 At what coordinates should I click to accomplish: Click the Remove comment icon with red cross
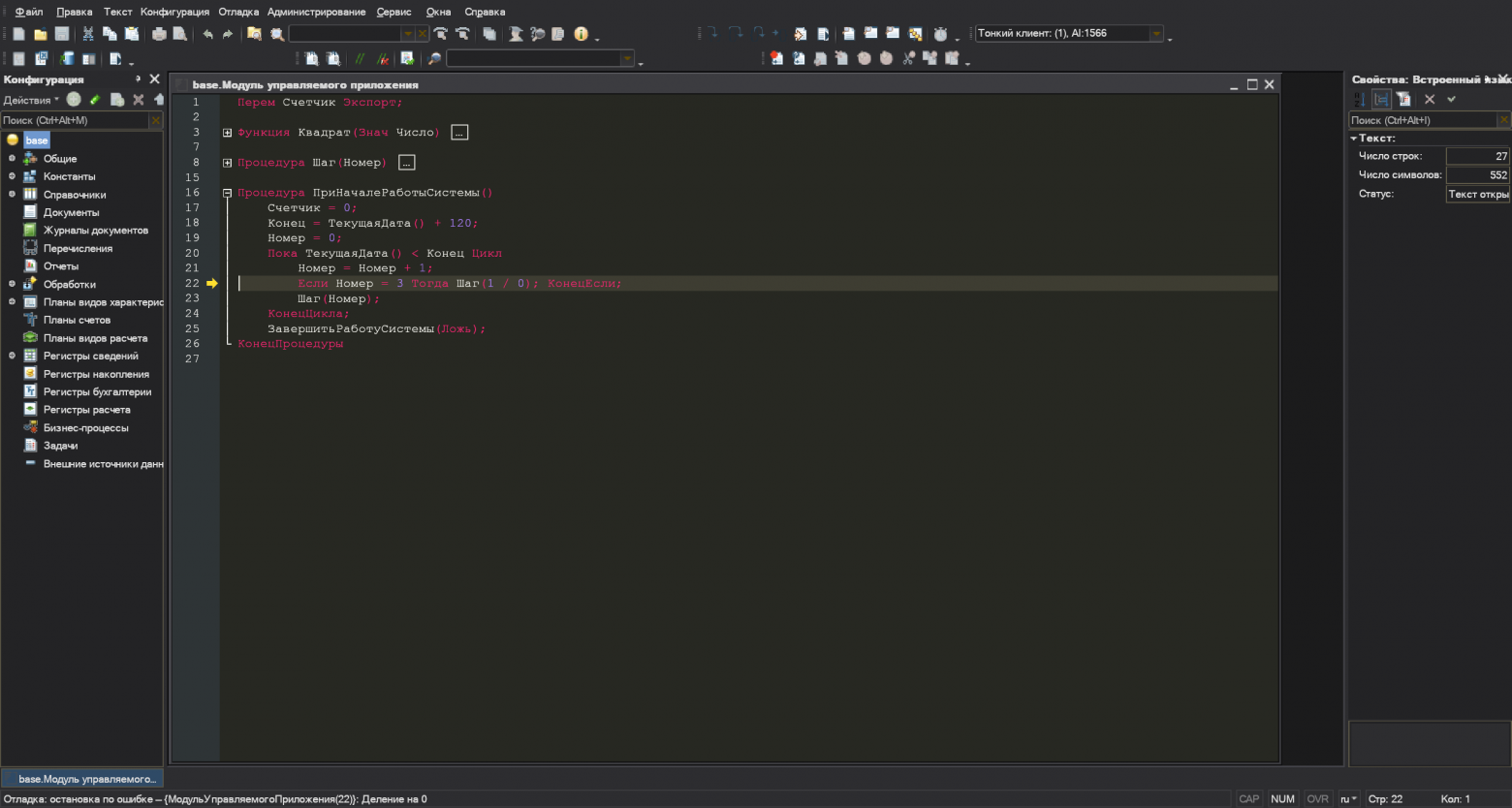point(382,59)
